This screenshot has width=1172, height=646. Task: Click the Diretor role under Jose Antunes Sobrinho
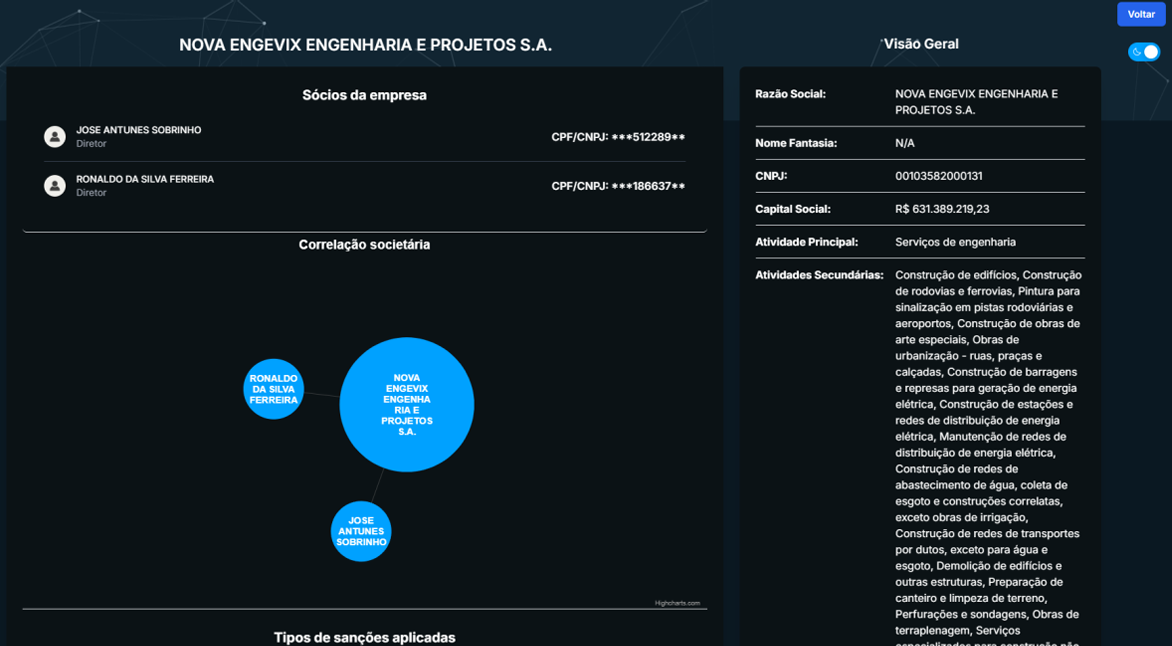click(91, 144)
